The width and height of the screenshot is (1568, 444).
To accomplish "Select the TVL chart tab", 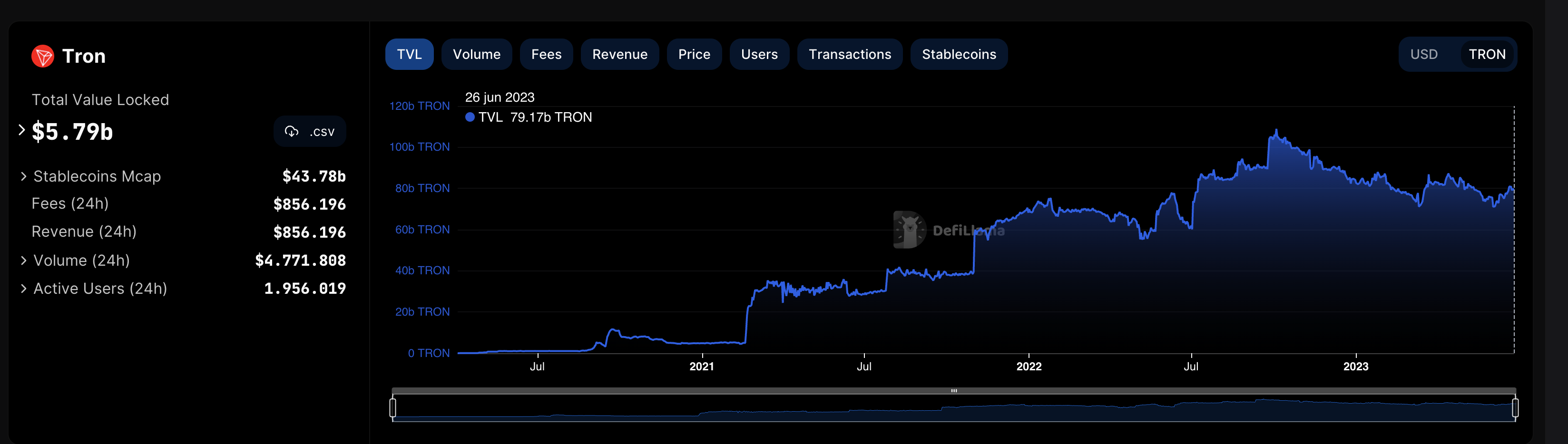I will click(x=409, y=54).
